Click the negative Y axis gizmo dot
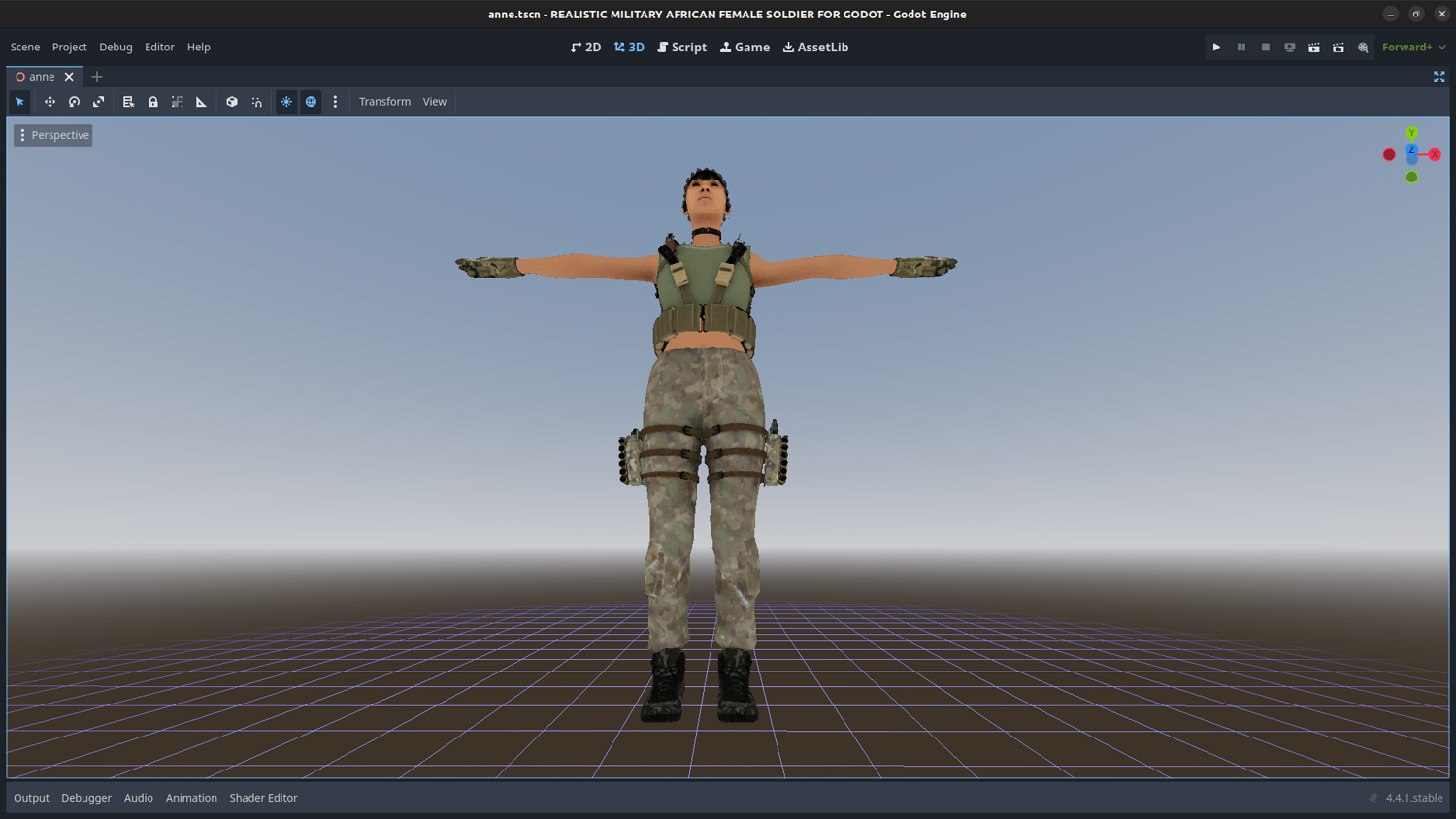This screenshot has width=1456, height=819. pyautogui.click(x=1412, y=178)
